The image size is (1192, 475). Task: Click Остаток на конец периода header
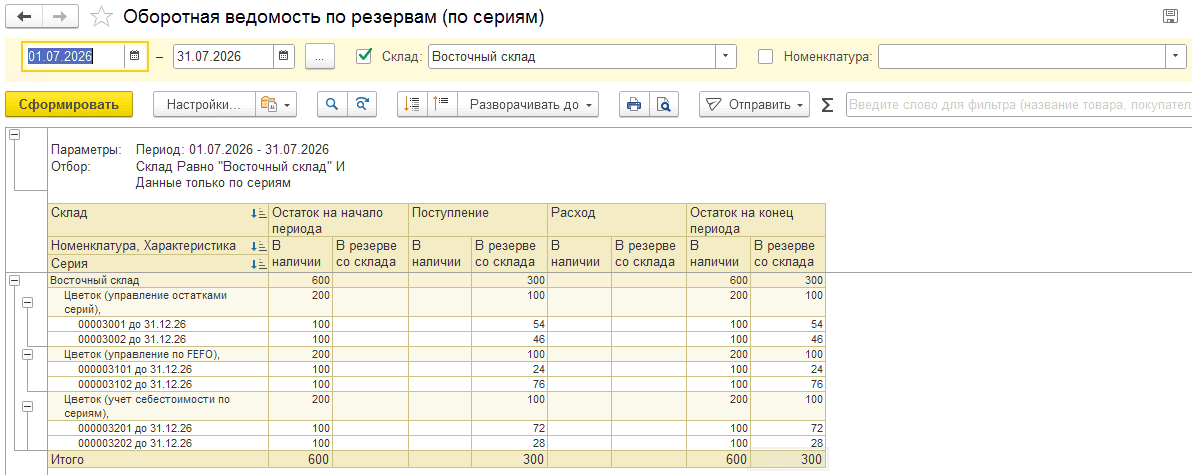[756, 220]
